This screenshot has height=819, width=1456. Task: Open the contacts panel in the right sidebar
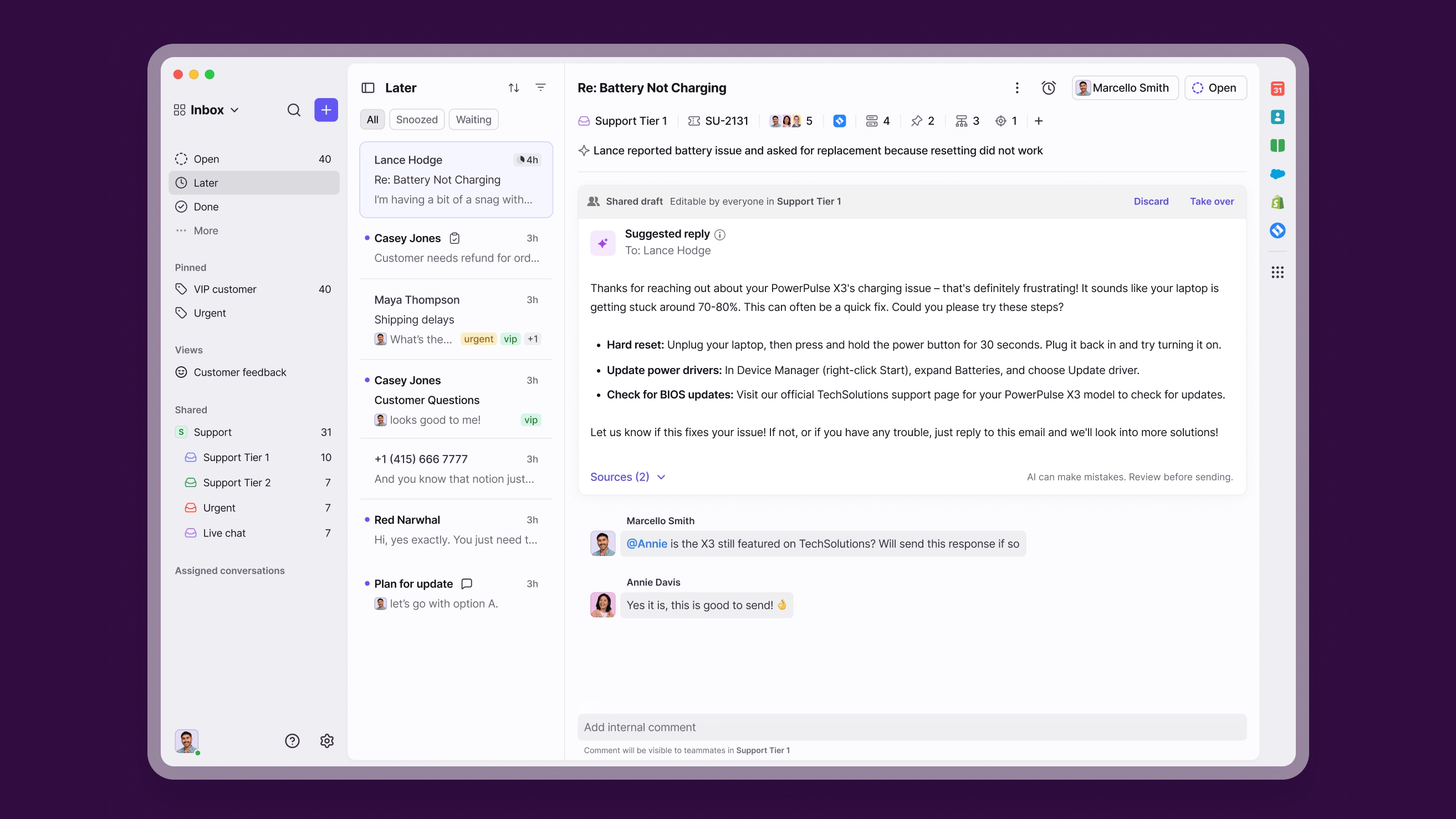point(1278,117)
